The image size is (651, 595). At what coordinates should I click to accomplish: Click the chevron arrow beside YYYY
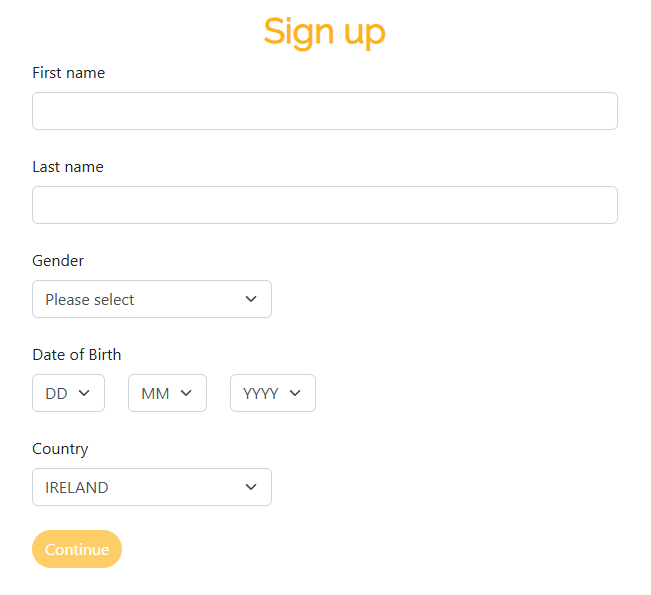click(x=295, y=393)
